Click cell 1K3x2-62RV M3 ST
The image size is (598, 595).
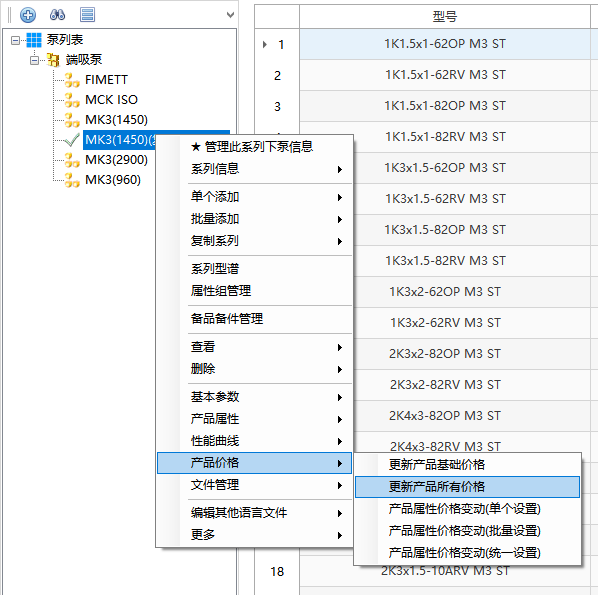coord(445,323)
